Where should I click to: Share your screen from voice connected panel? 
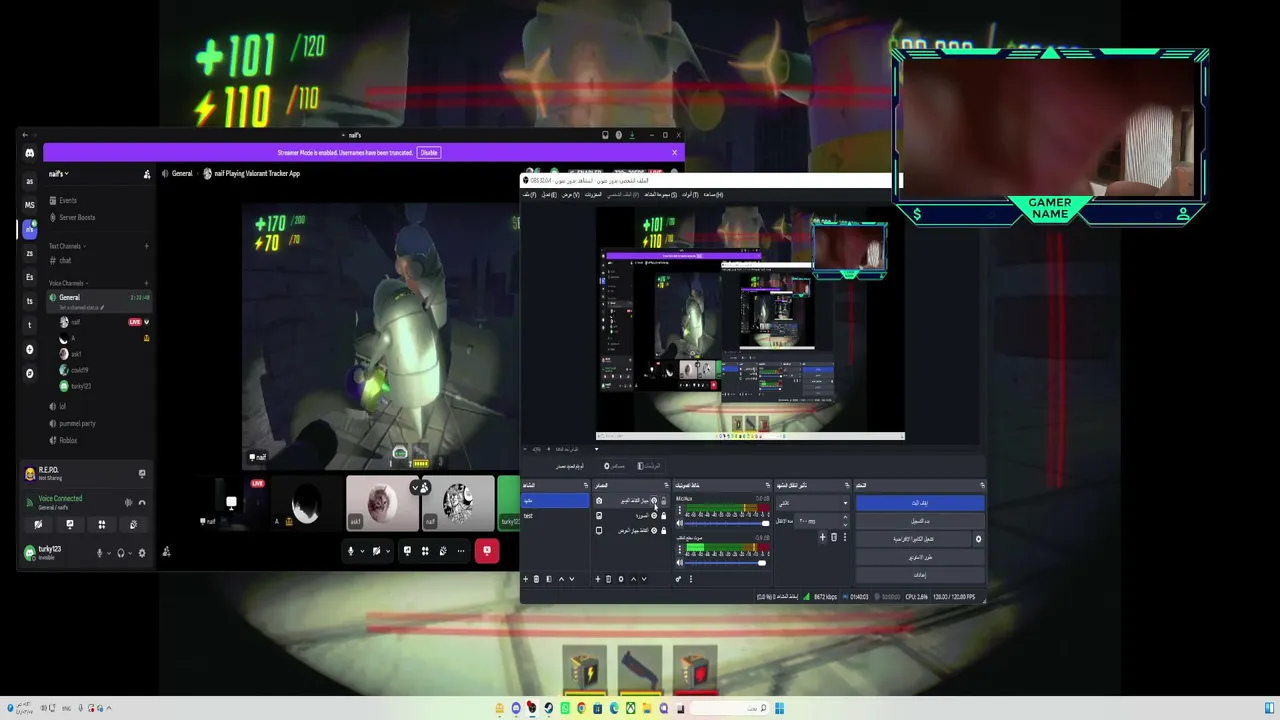pos(70,524)
